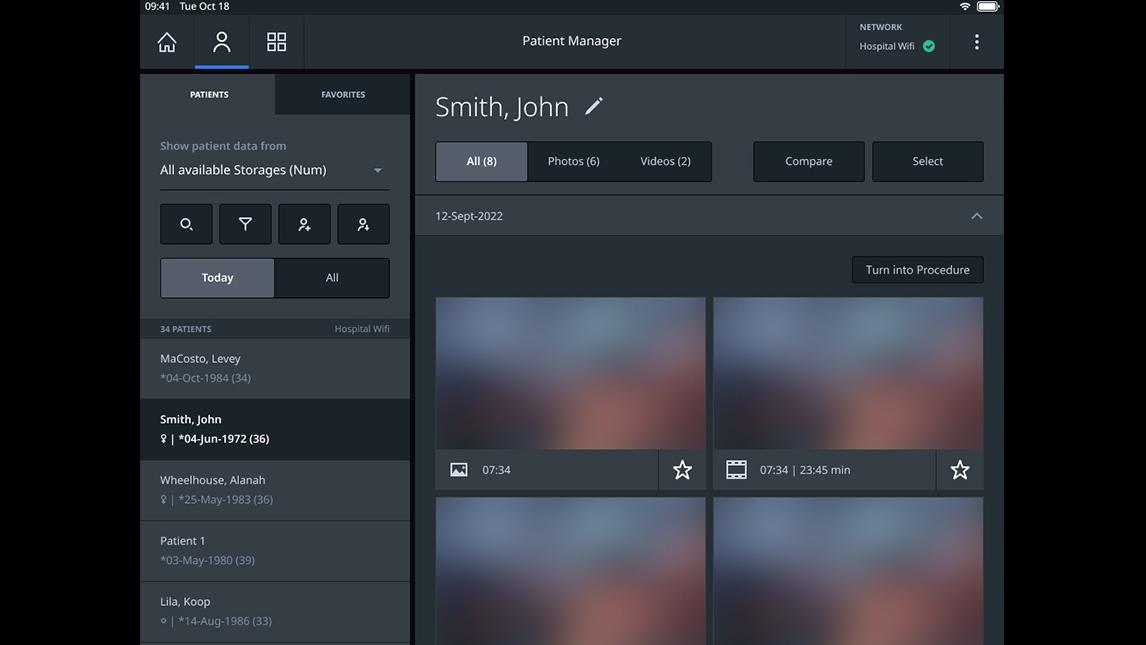
Task: Click the photo type icon beside 07:34
Action: pyautogui.click(x=459, y=470)
